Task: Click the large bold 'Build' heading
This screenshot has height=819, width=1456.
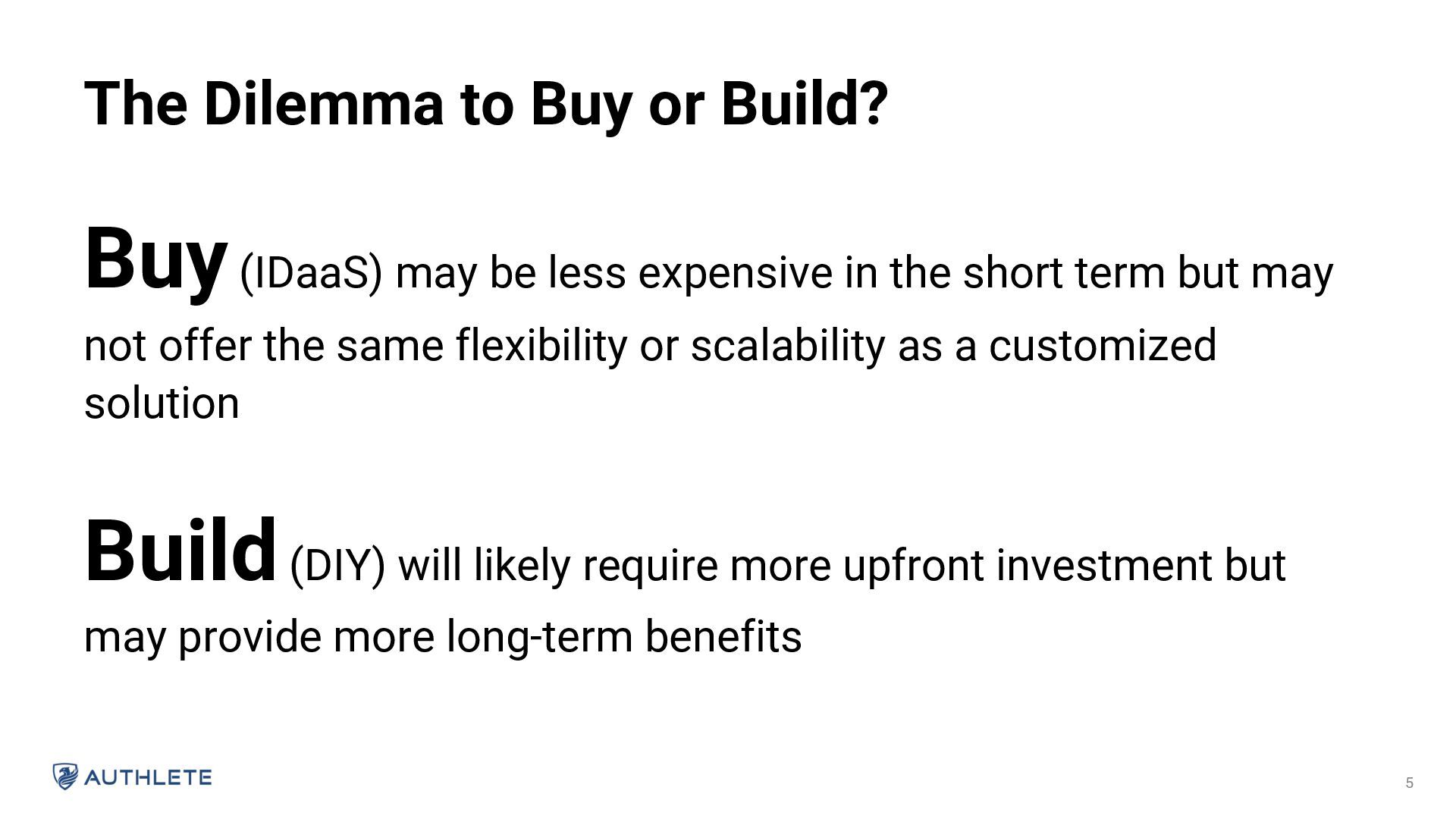Action: [180, 551]
